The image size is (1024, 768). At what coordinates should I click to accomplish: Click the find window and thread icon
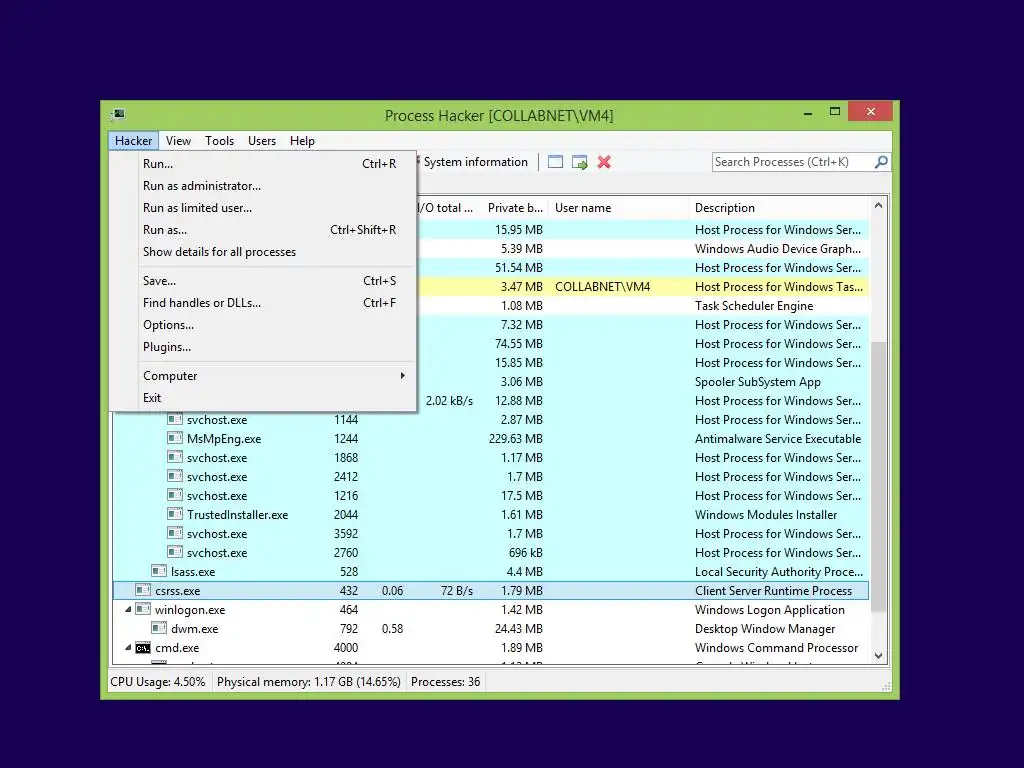point(579,162)
